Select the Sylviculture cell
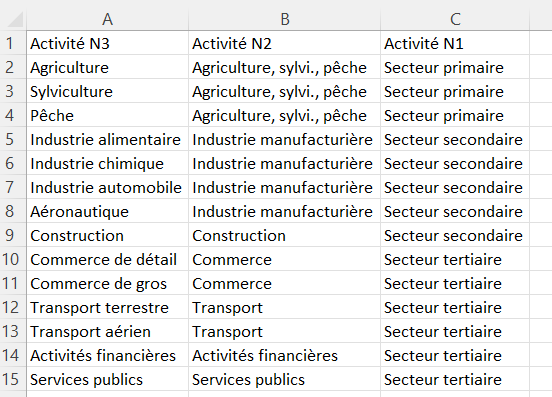The image size is (552, 397). pyautogui.click(x=107, y=92)
